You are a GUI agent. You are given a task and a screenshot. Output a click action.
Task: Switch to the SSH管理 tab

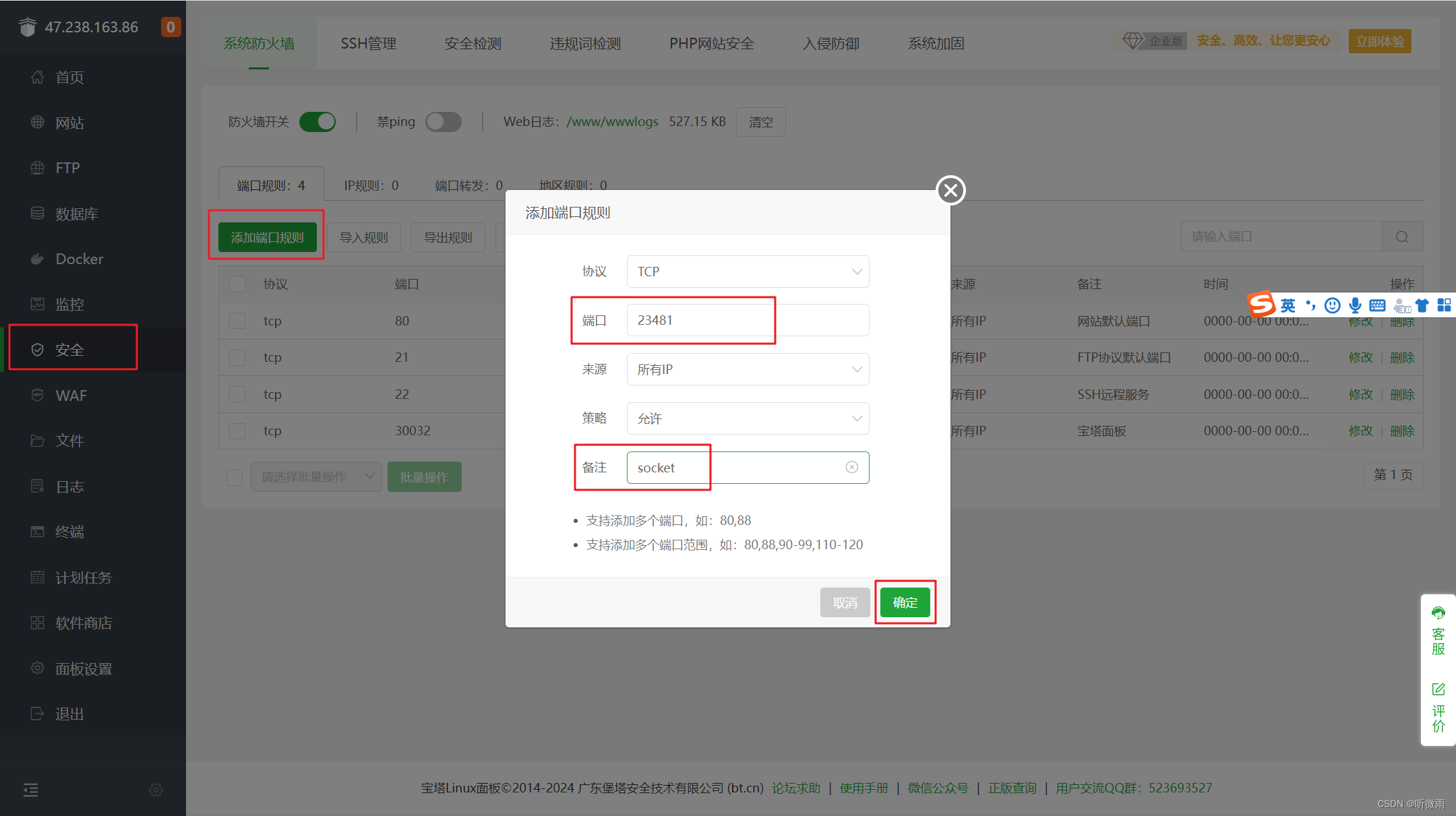[x=369, y=43]
